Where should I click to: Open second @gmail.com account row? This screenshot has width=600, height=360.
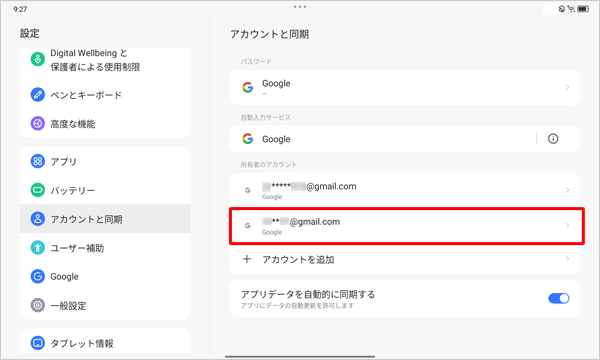tap(405, 226)
